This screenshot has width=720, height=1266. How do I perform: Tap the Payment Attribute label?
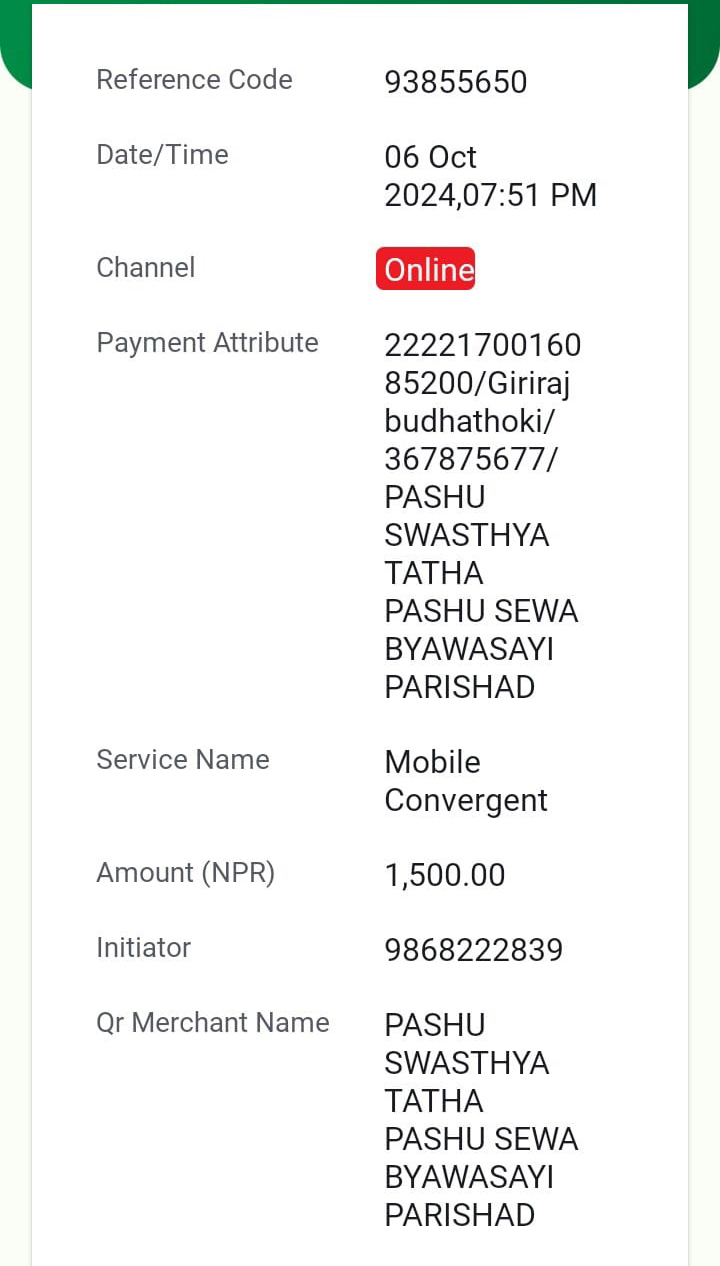(207, 343)
